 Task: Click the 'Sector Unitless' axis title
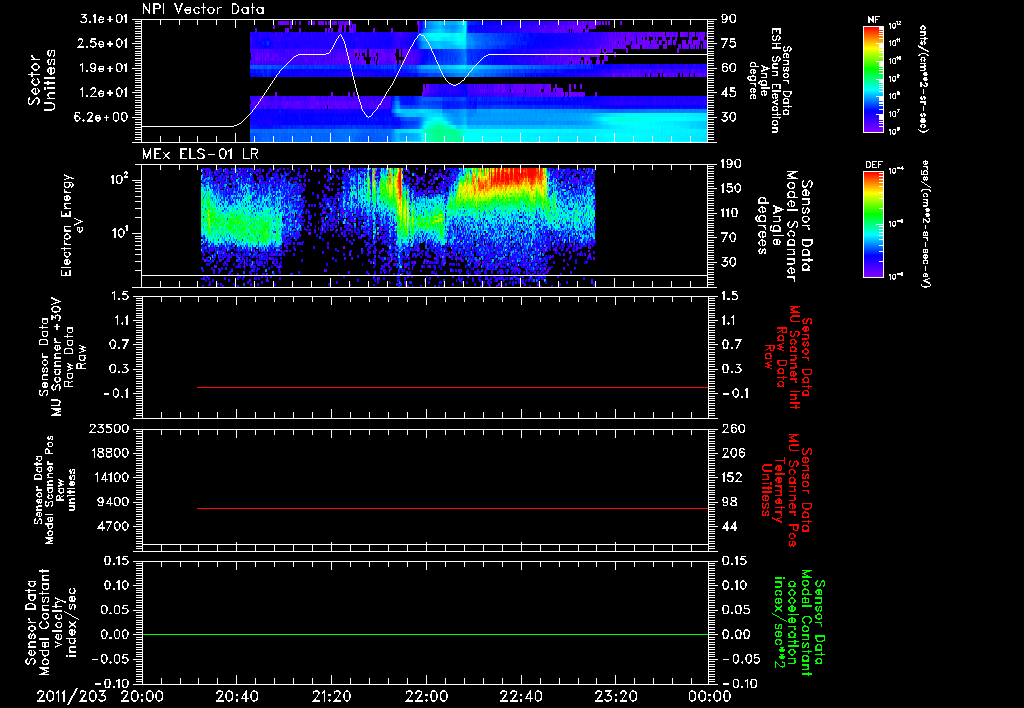pyautogui.click(x=42, y=80)
